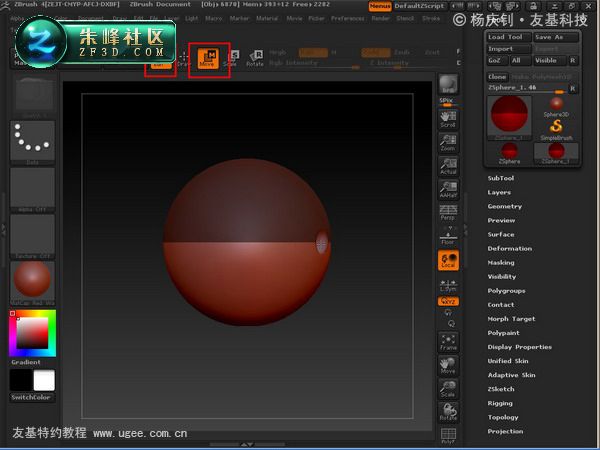600x450 pixels.
Task: Select the right shelf Rotate icon
Action: 448,412
